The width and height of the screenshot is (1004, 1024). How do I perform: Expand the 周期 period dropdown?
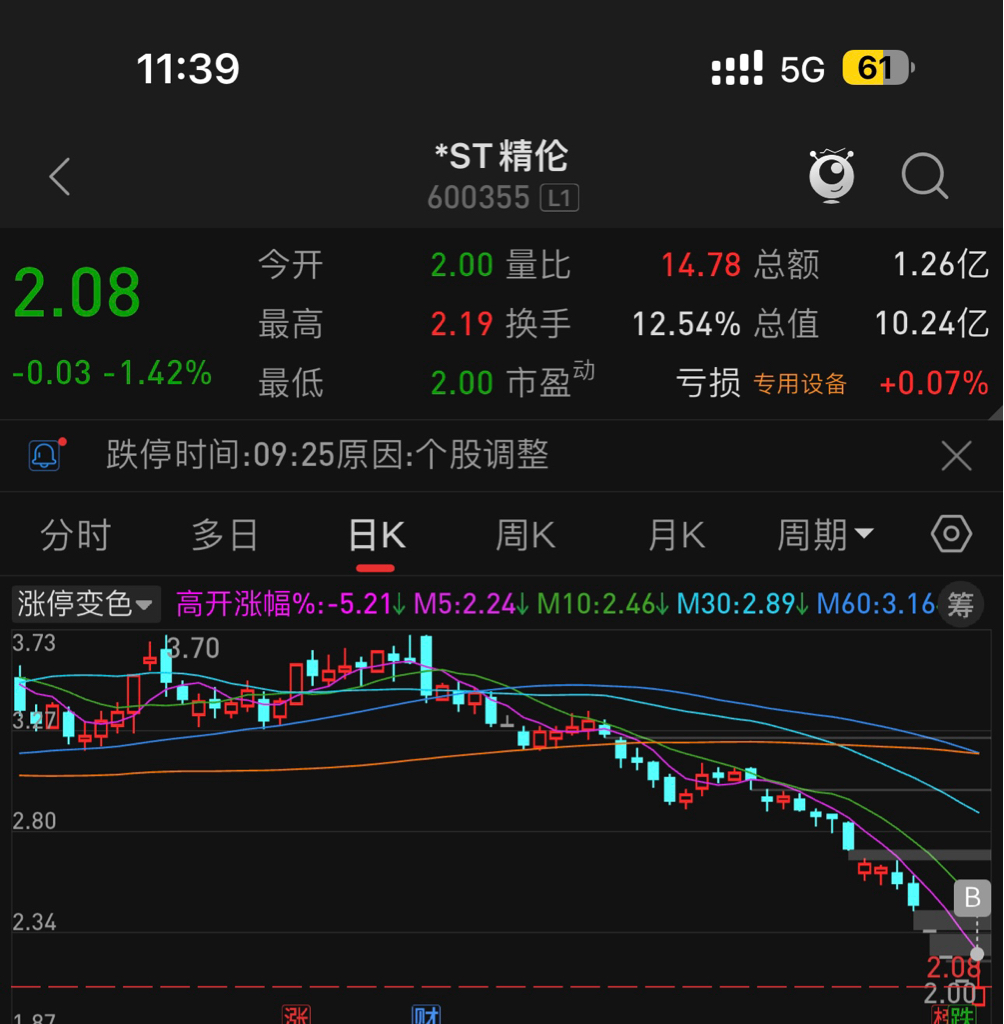[x=825, y=536]
